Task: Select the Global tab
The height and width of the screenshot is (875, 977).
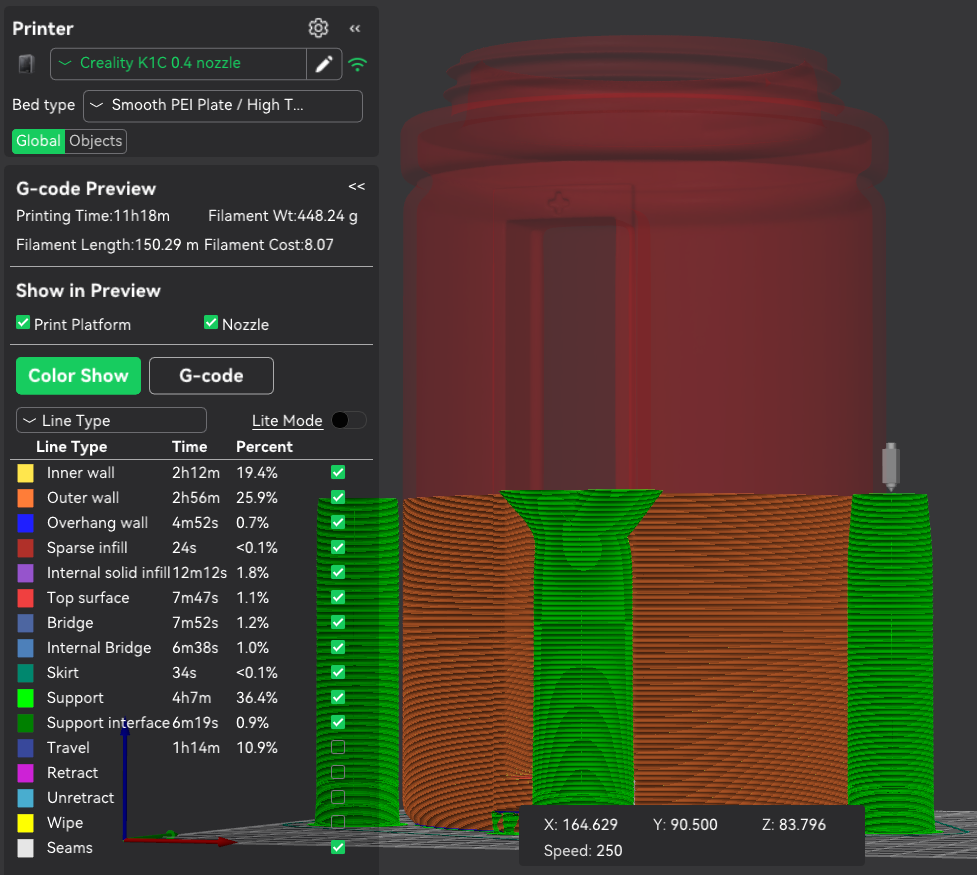Action: point(38,141)
